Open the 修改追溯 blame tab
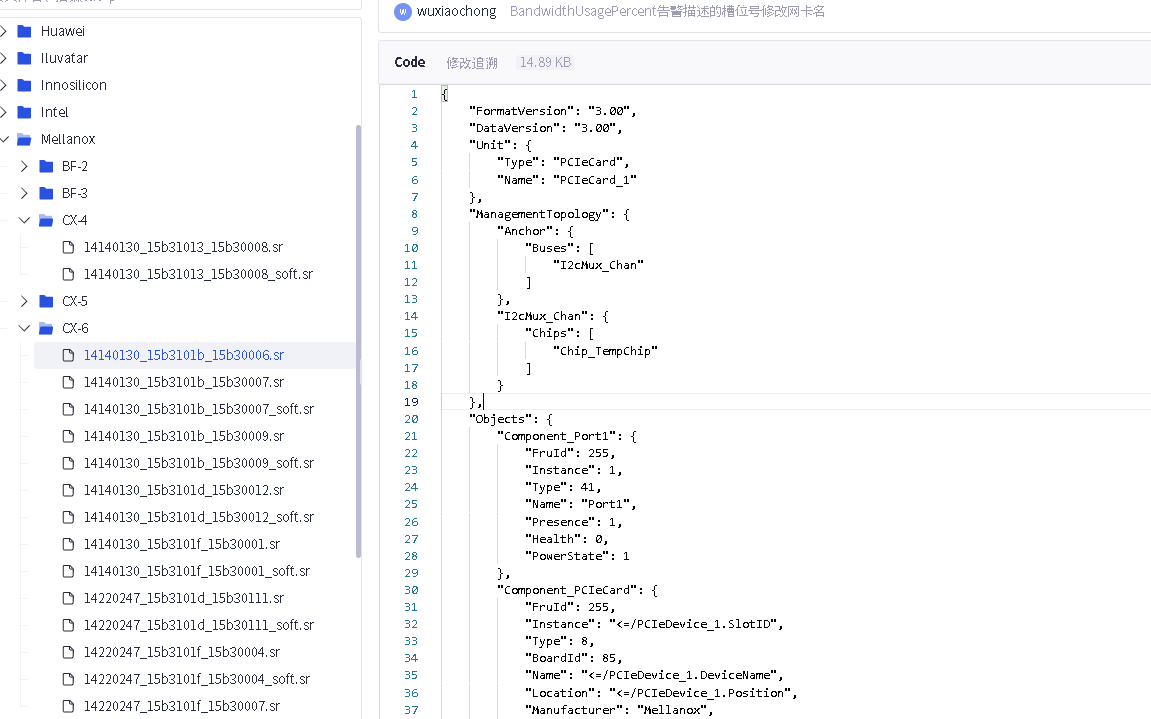1151x719 pixels. click(x=472, y=63)
